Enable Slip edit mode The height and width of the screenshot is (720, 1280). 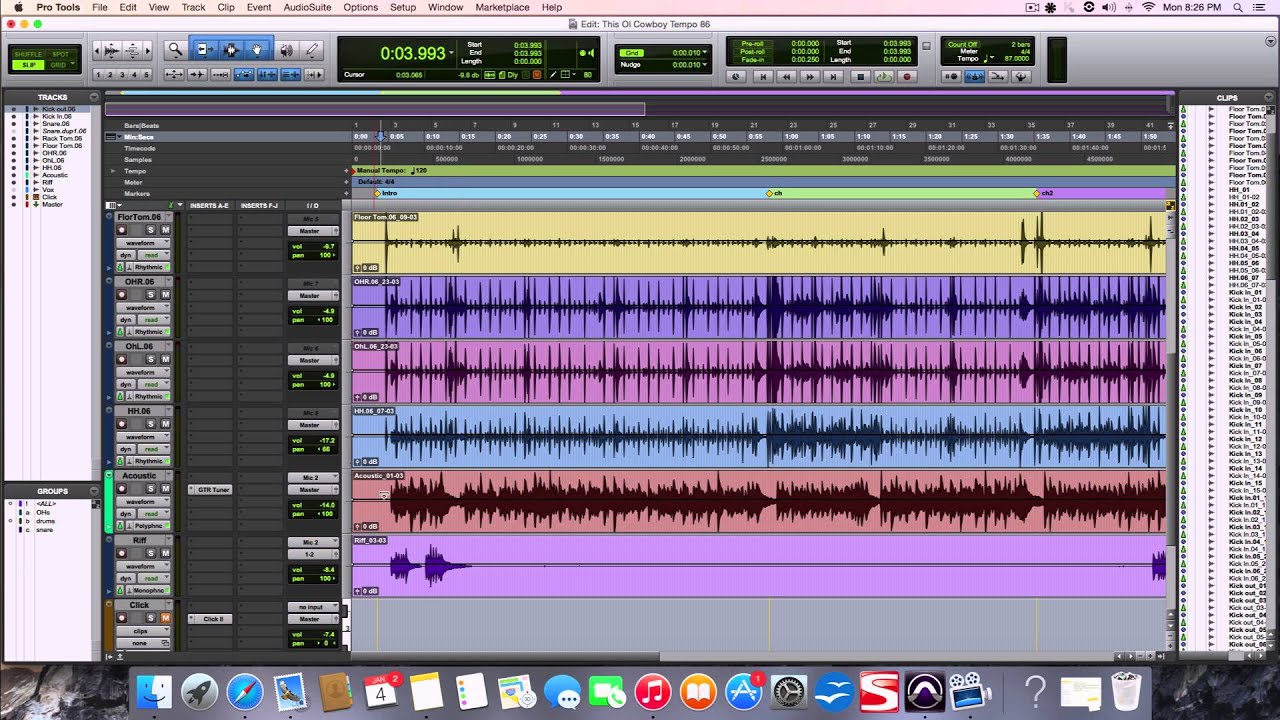29,65
